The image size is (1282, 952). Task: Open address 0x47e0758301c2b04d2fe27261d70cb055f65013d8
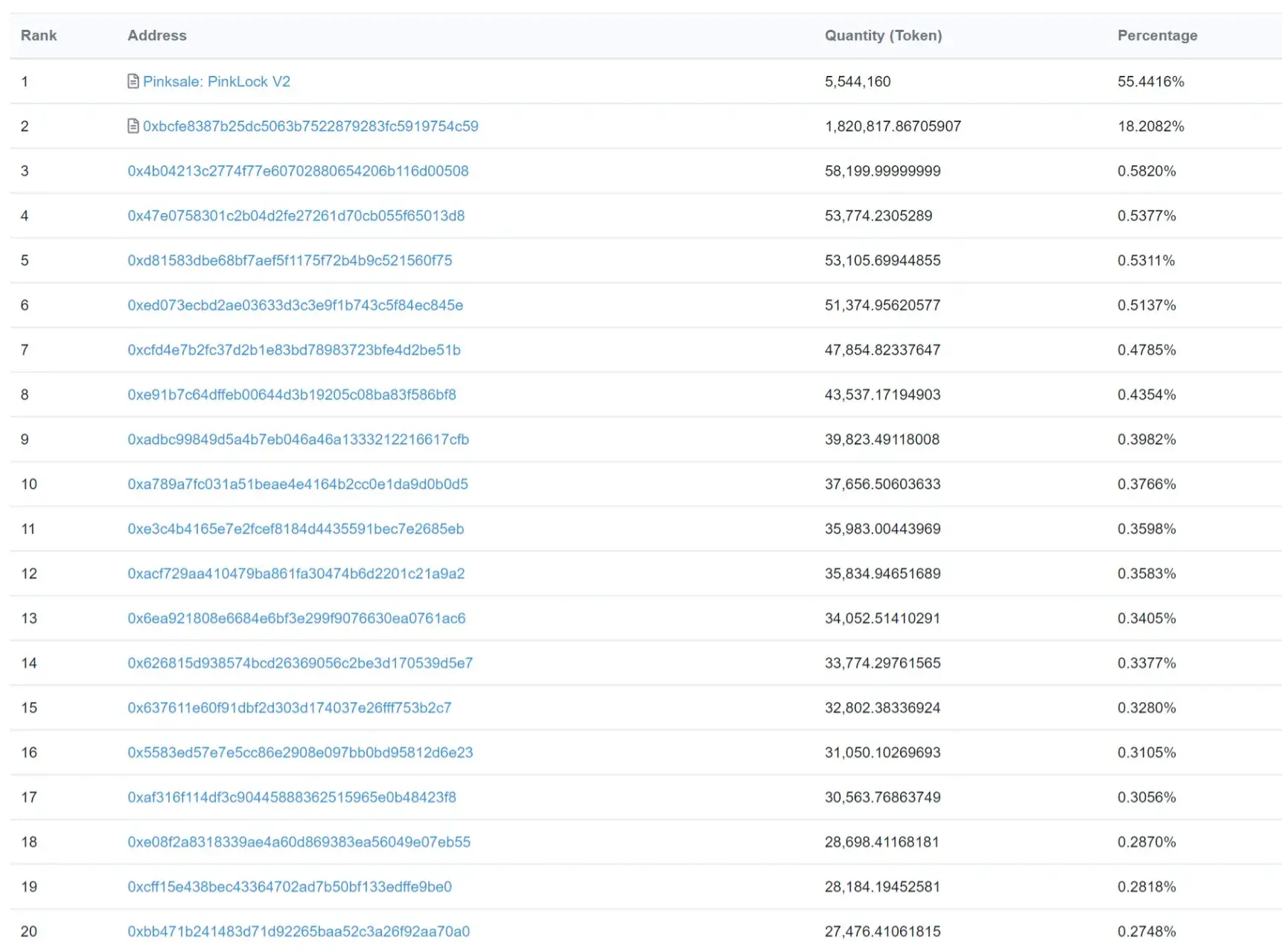click(x=296, y=215)
